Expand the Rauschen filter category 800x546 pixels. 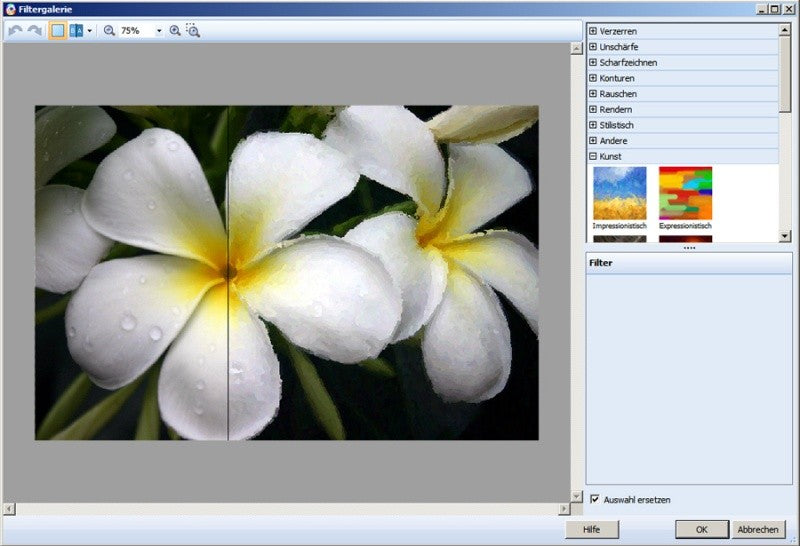593,93
